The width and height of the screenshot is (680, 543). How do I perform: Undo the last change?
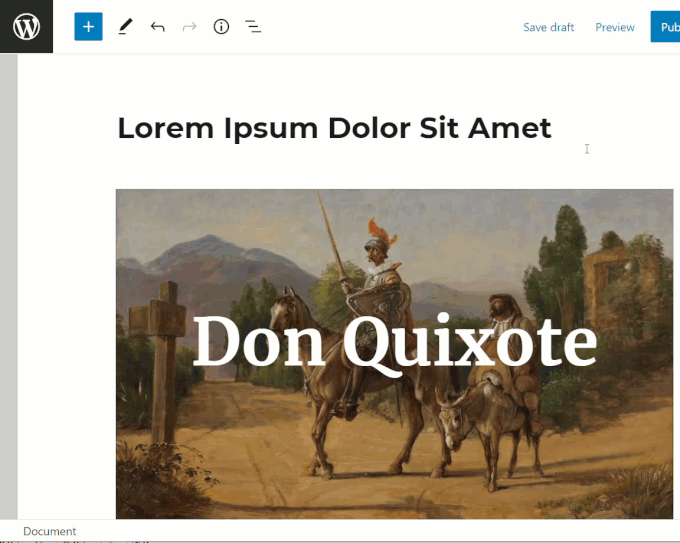coord(158,27)
